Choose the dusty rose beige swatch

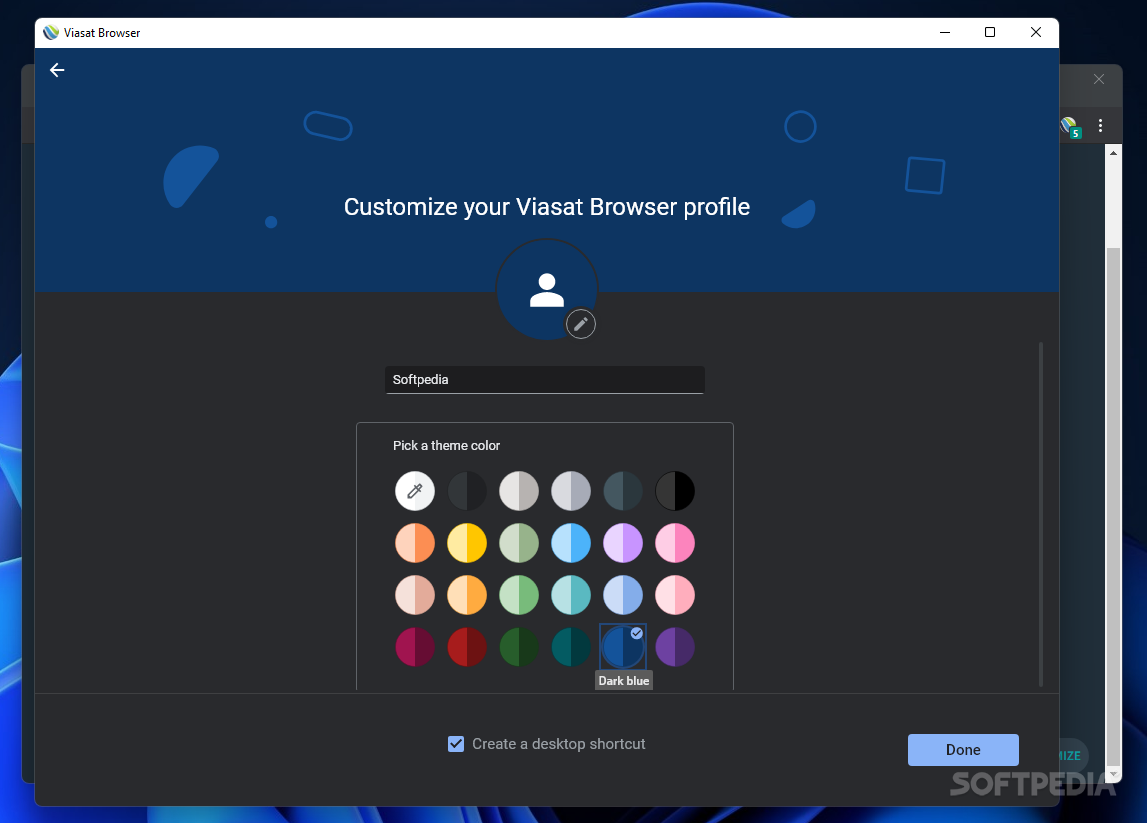pyautogui.click(x=415, y=595)
